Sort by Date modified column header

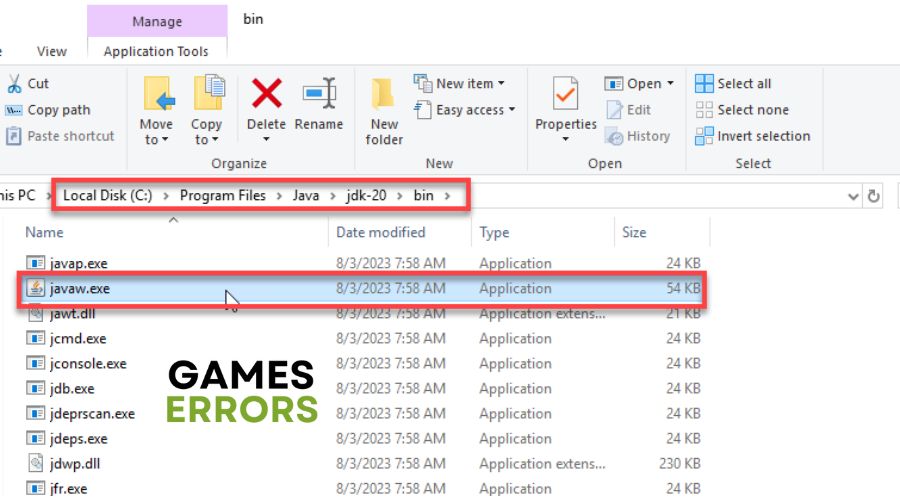pyautogui.click(x=381, y=232)
